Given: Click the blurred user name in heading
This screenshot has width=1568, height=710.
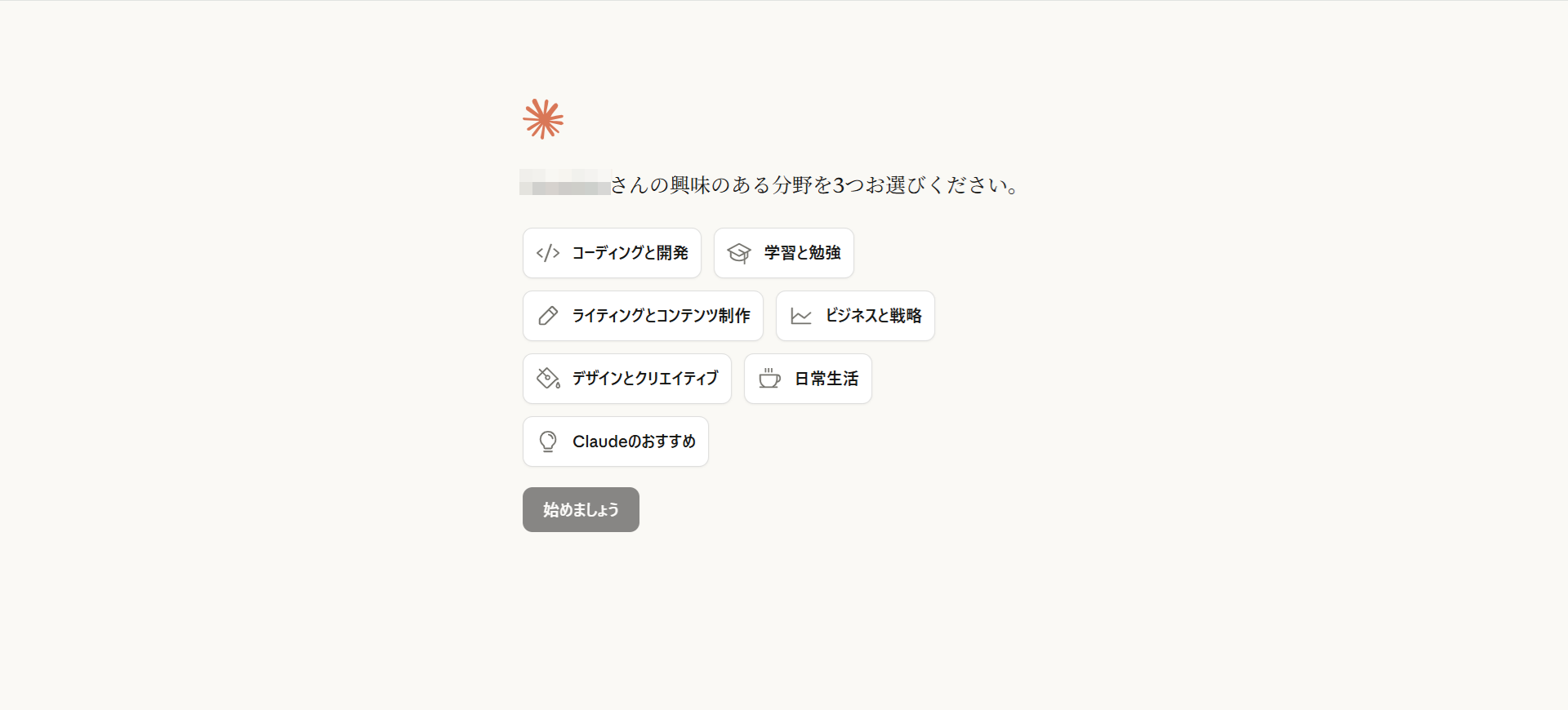Looking at the screenshot, I should click(564, 183).
